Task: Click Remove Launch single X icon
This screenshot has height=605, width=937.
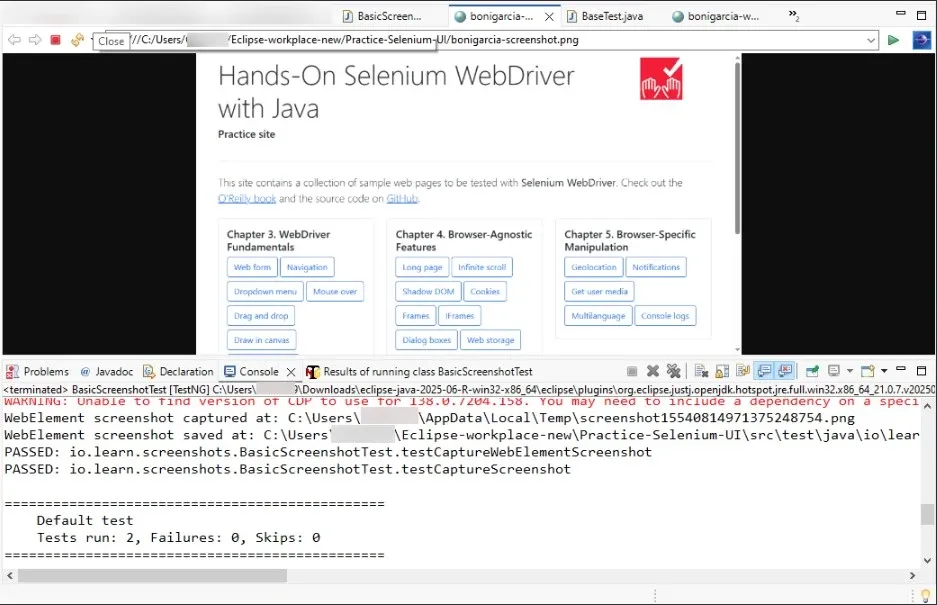Action: point(653,371)
